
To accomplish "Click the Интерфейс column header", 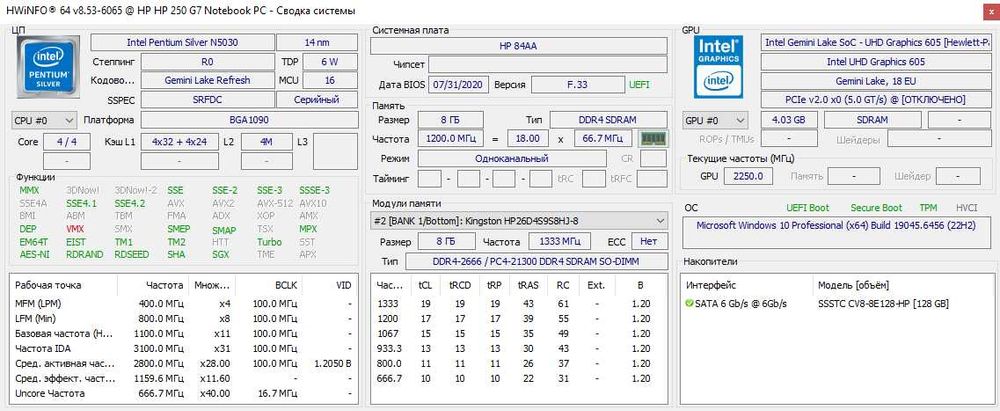I will coord(710,285).
